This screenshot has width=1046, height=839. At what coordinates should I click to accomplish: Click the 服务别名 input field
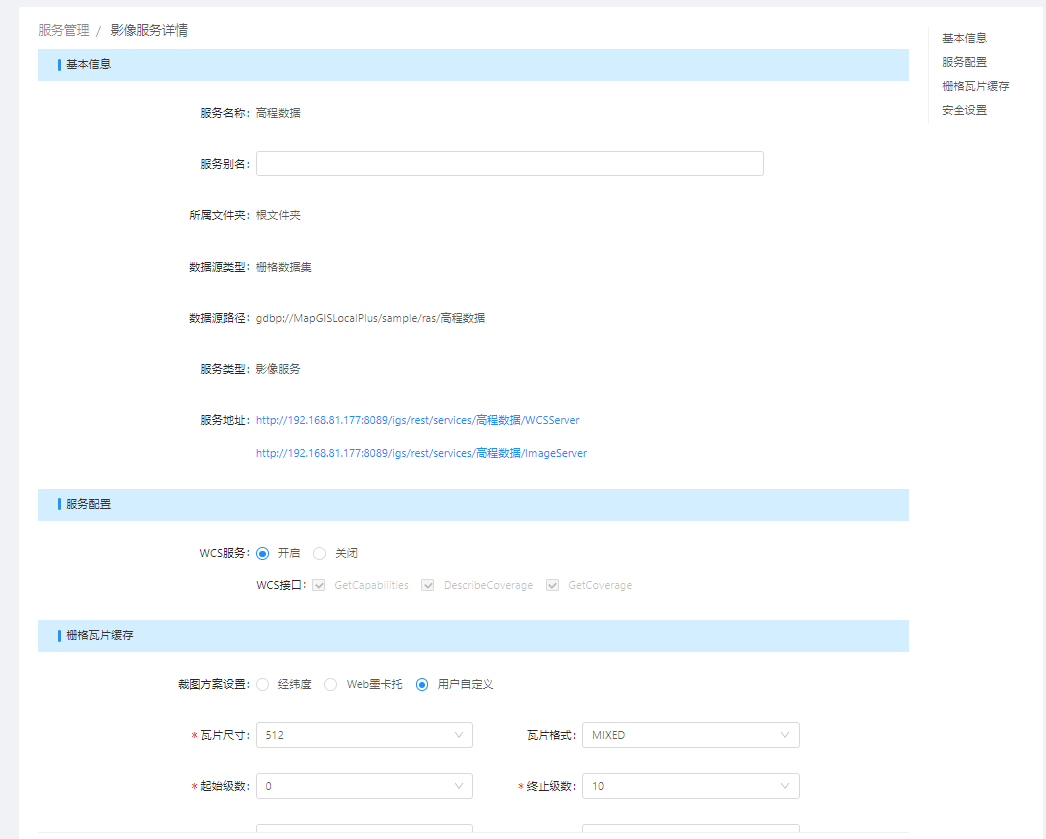tap(509, 164)
